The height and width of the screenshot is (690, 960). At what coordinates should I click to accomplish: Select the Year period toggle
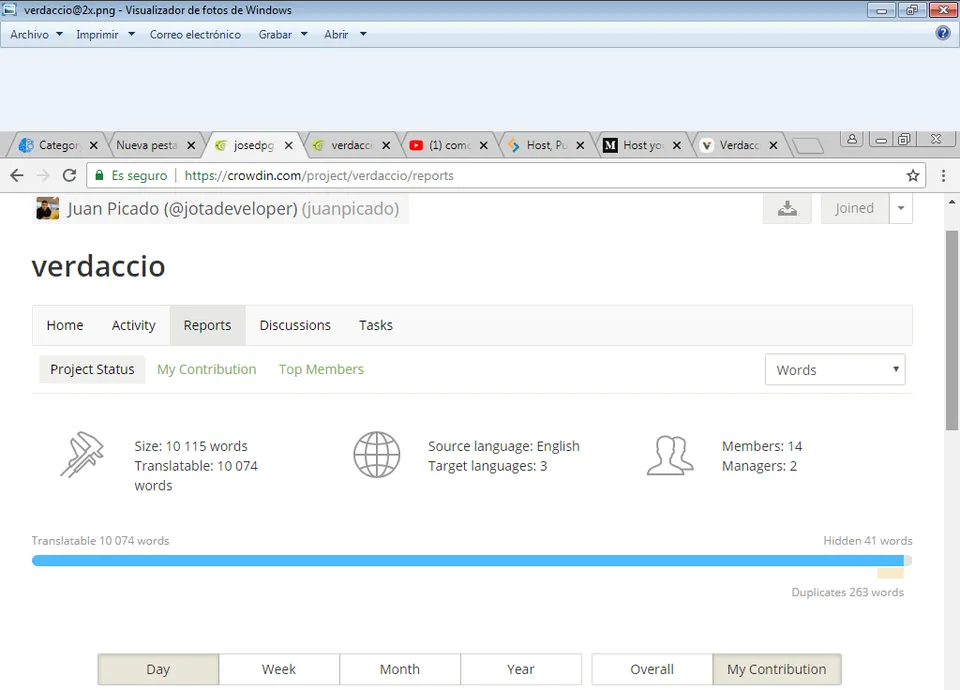point(520,669)
